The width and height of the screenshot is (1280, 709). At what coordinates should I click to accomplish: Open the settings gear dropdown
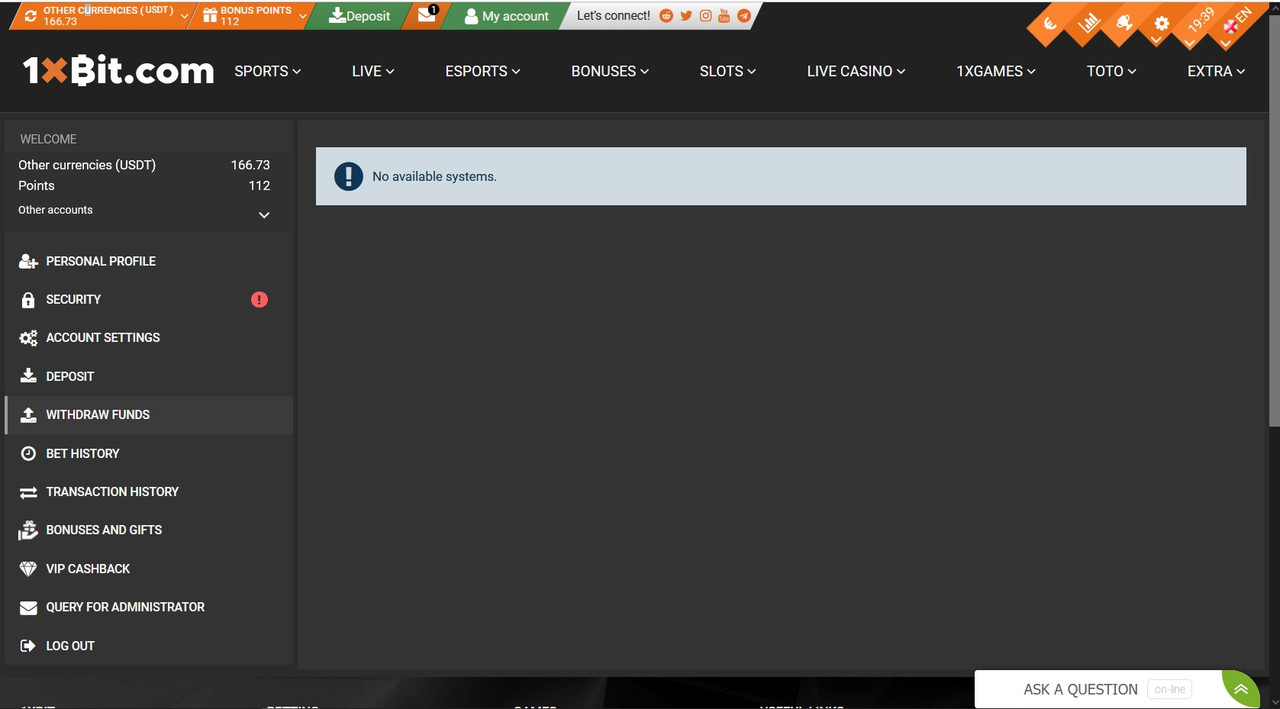tap(1161, 24)
